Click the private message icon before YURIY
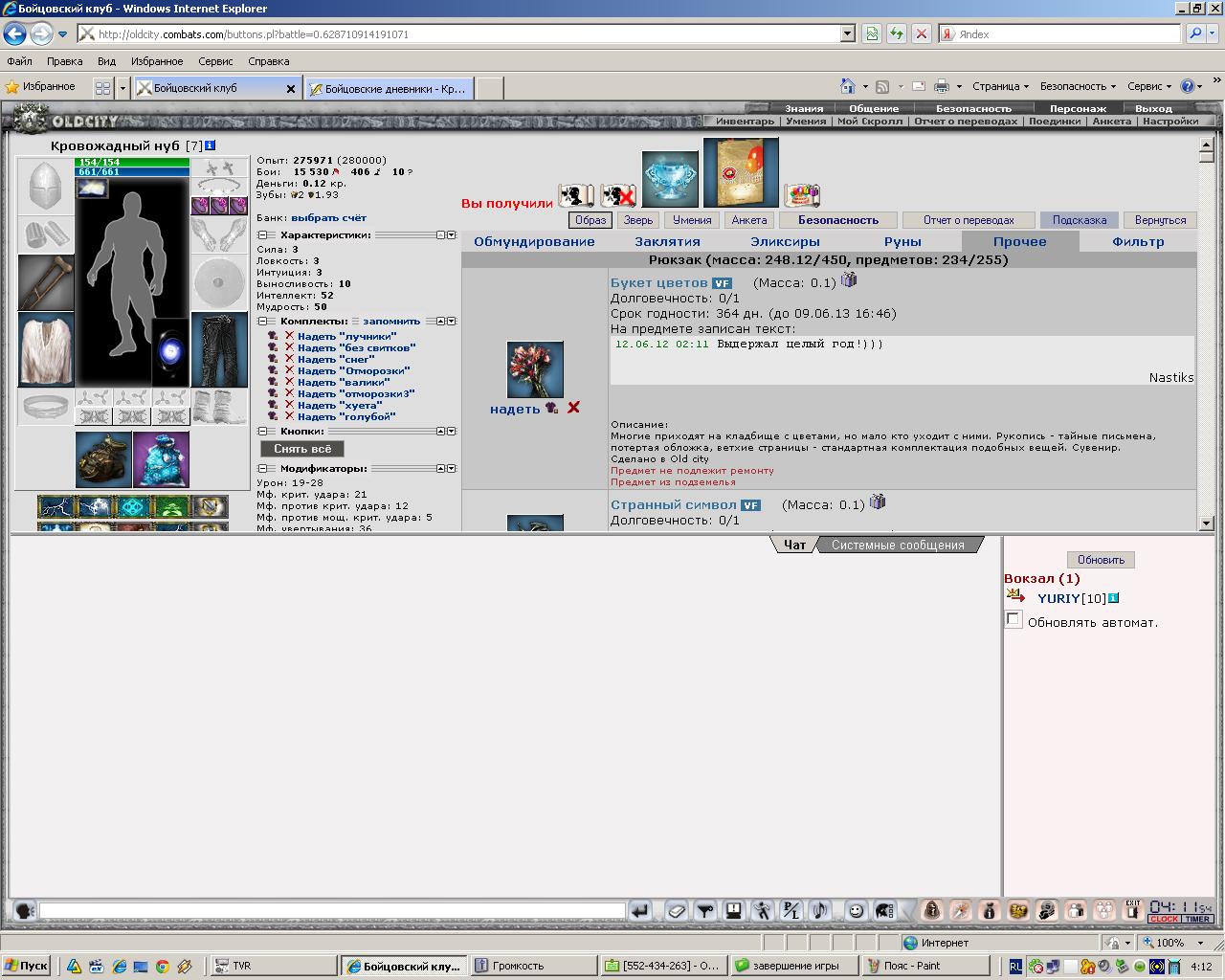1225x980 pixels. pos(1015,596)
